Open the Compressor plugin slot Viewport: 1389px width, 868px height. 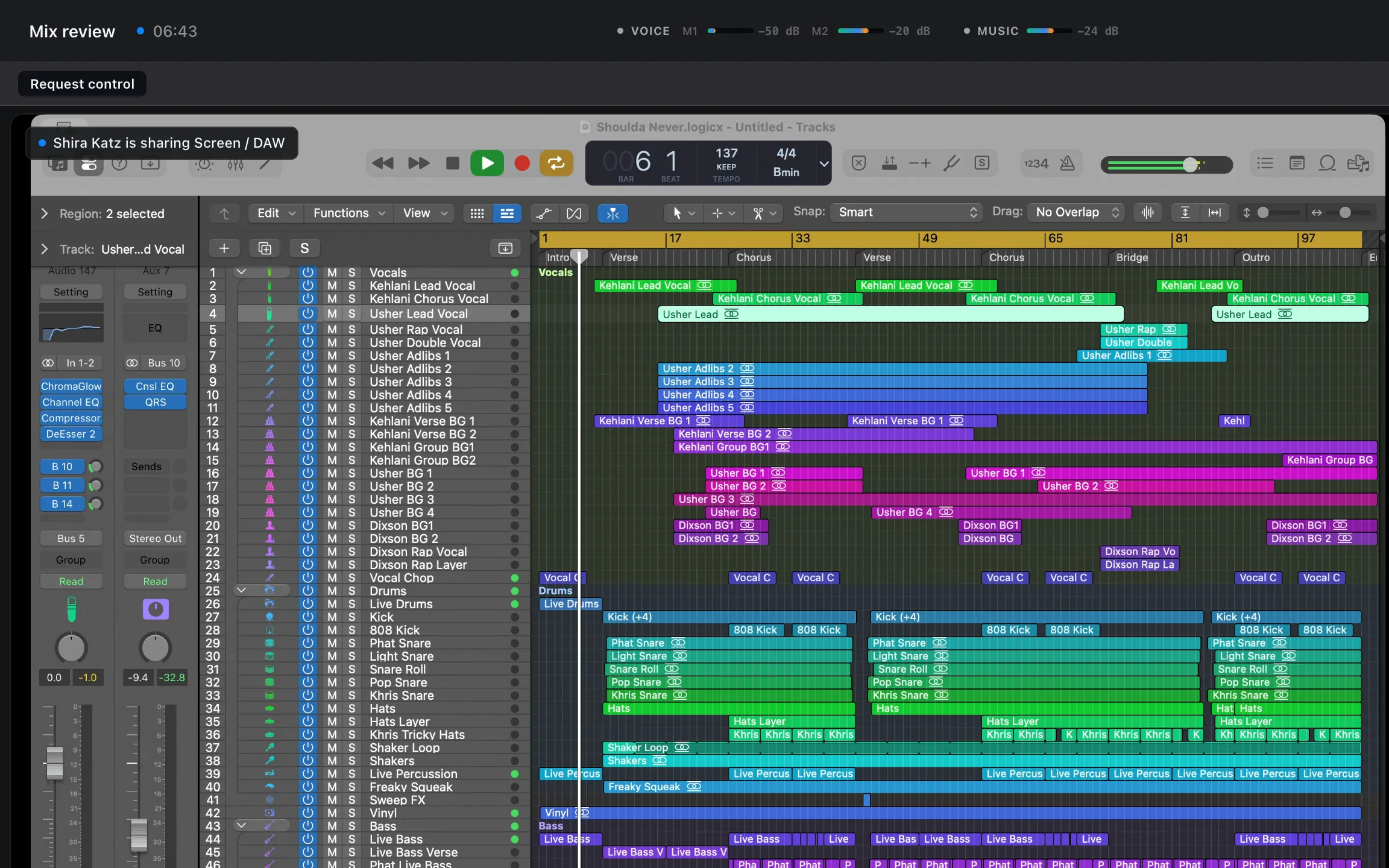click(71, 418)
